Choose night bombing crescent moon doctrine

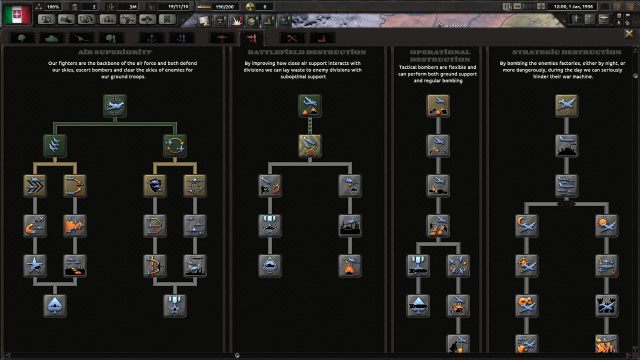pos(527,226)
